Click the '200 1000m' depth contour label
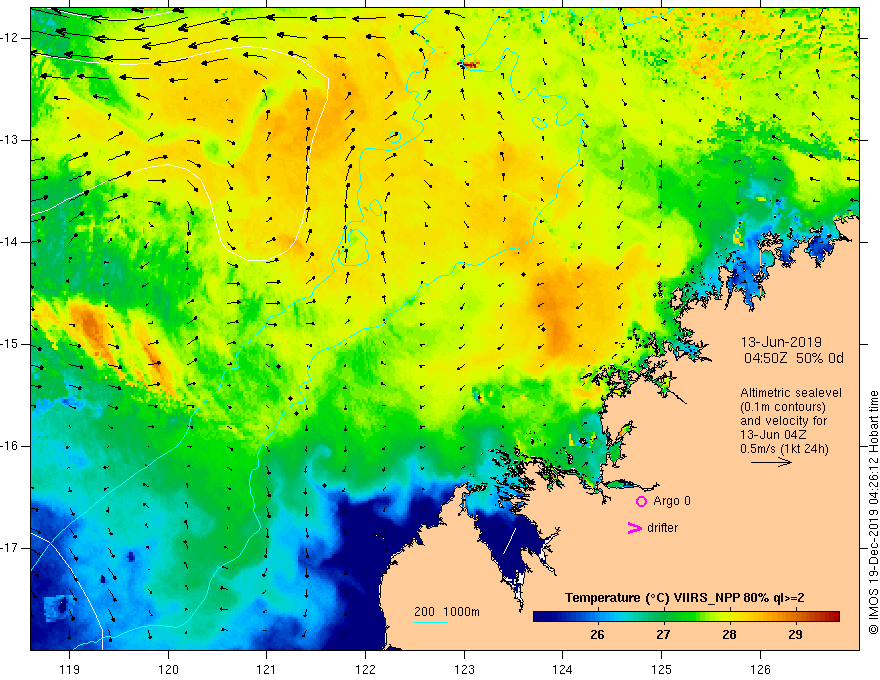 click(x=447, y=612)
